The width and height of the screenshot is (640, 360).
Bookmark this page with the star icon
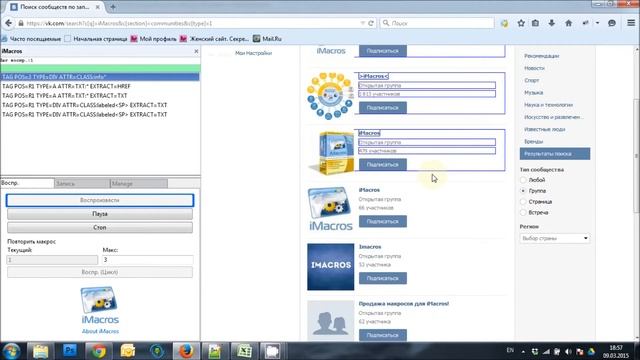point(521,23)
